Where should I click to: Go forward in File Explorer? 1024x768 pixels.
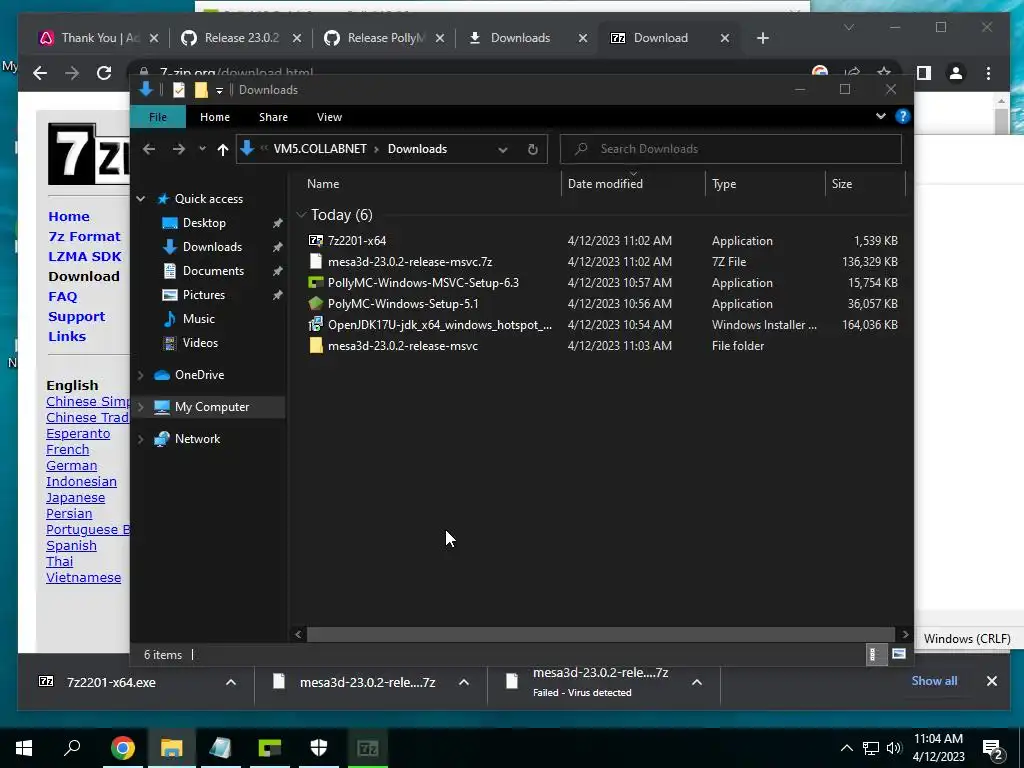tap(178, 149)
